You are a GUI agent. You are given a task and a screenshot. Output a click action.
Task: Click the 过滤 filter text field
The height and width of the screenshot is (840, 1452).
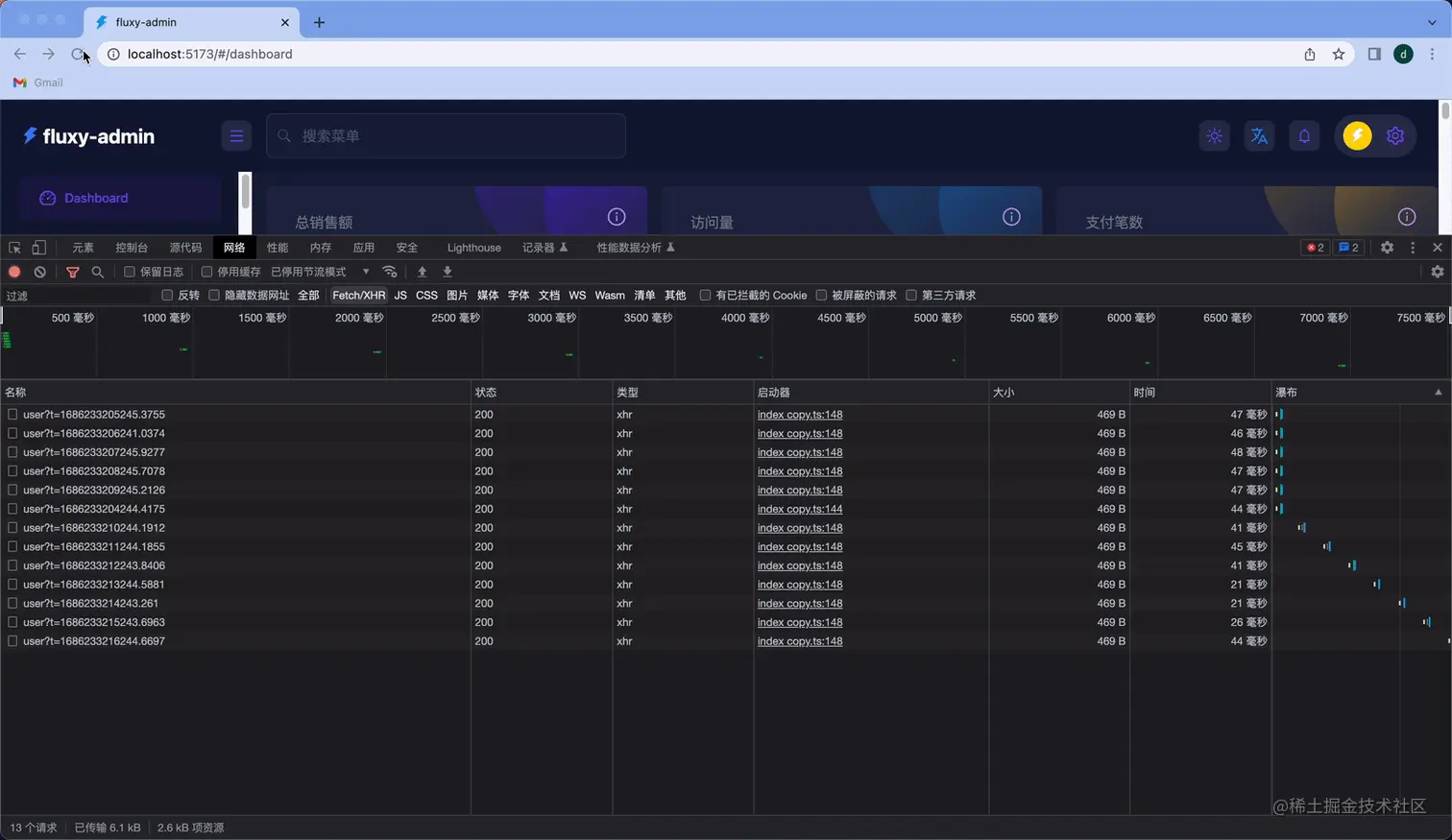coord(79,296)
